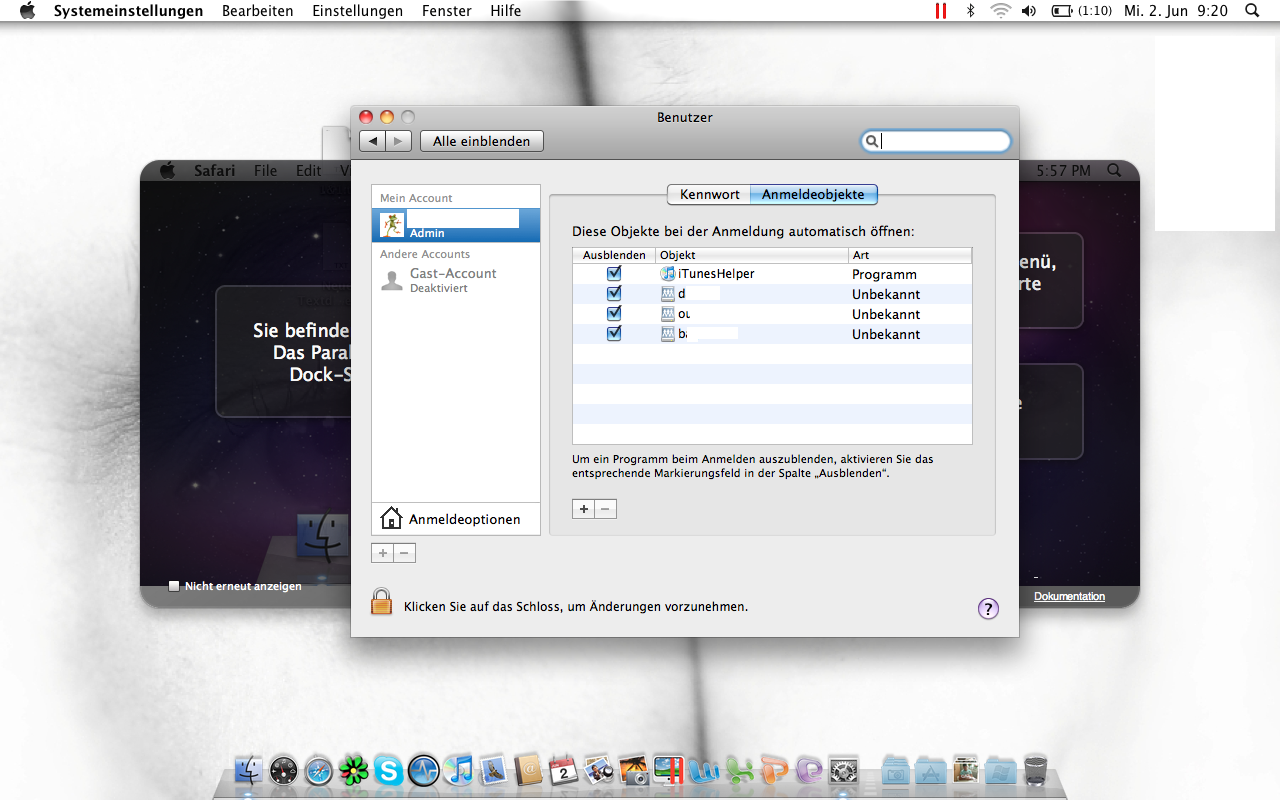Open the Apple menu
This screenshot has height=800, width=1280.
[x=27, y=11]
